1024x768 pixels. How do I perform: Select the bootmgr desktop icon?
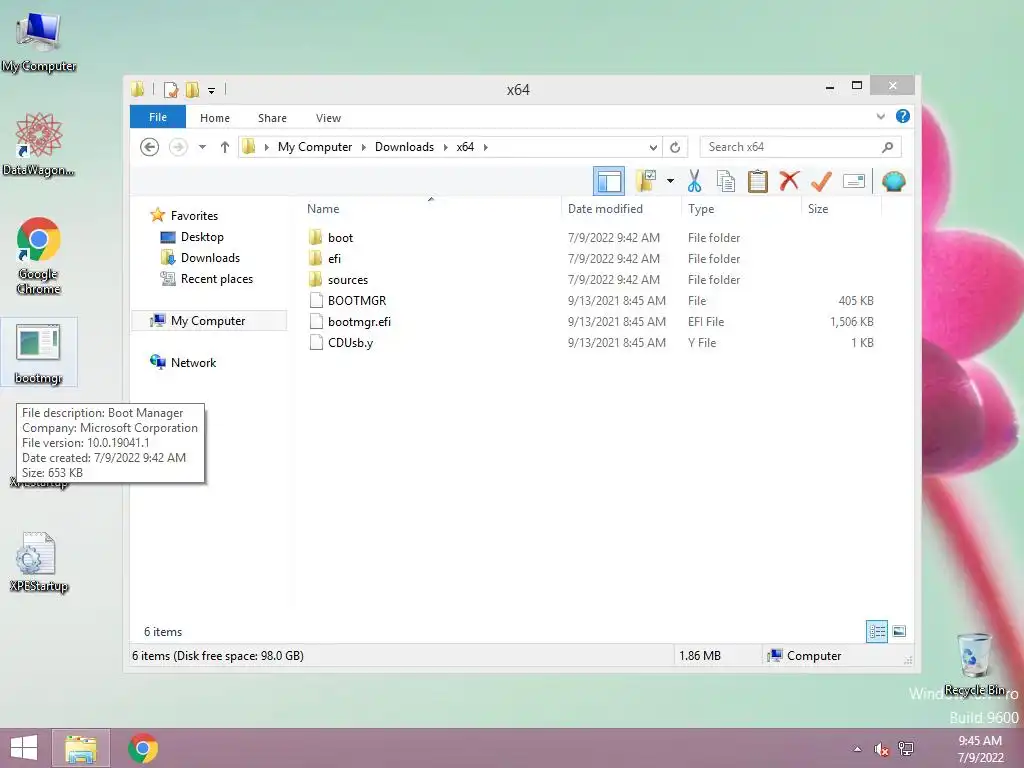coord(39,353)
